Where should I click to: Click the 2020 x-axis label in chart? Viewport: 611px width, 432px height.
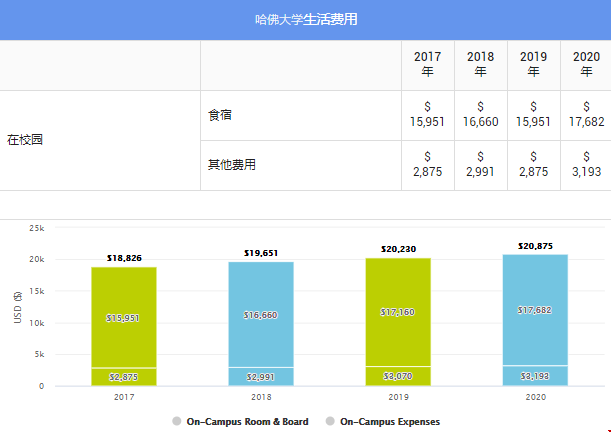[536, 397]
